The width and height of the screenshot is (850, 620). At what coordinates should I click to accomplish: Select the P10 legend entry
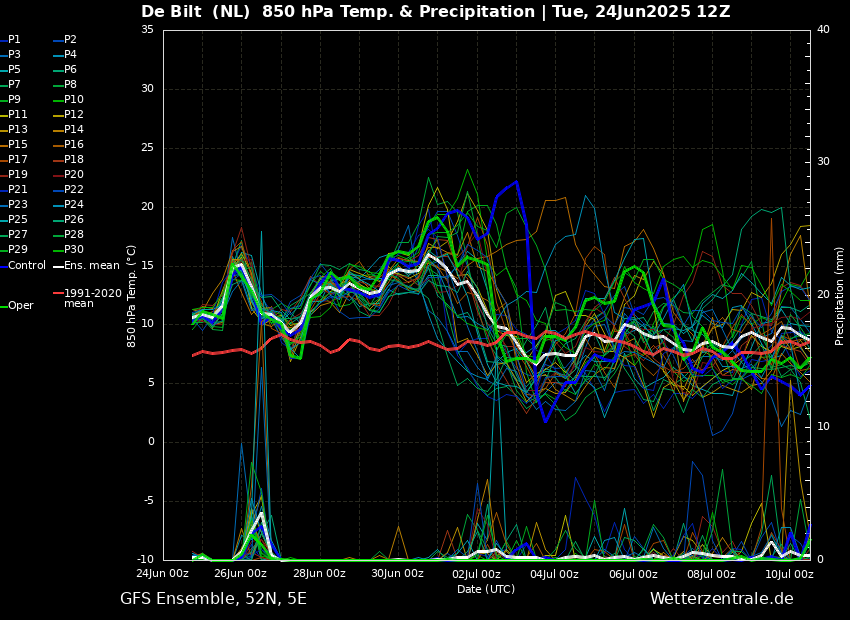coord(73,100)
